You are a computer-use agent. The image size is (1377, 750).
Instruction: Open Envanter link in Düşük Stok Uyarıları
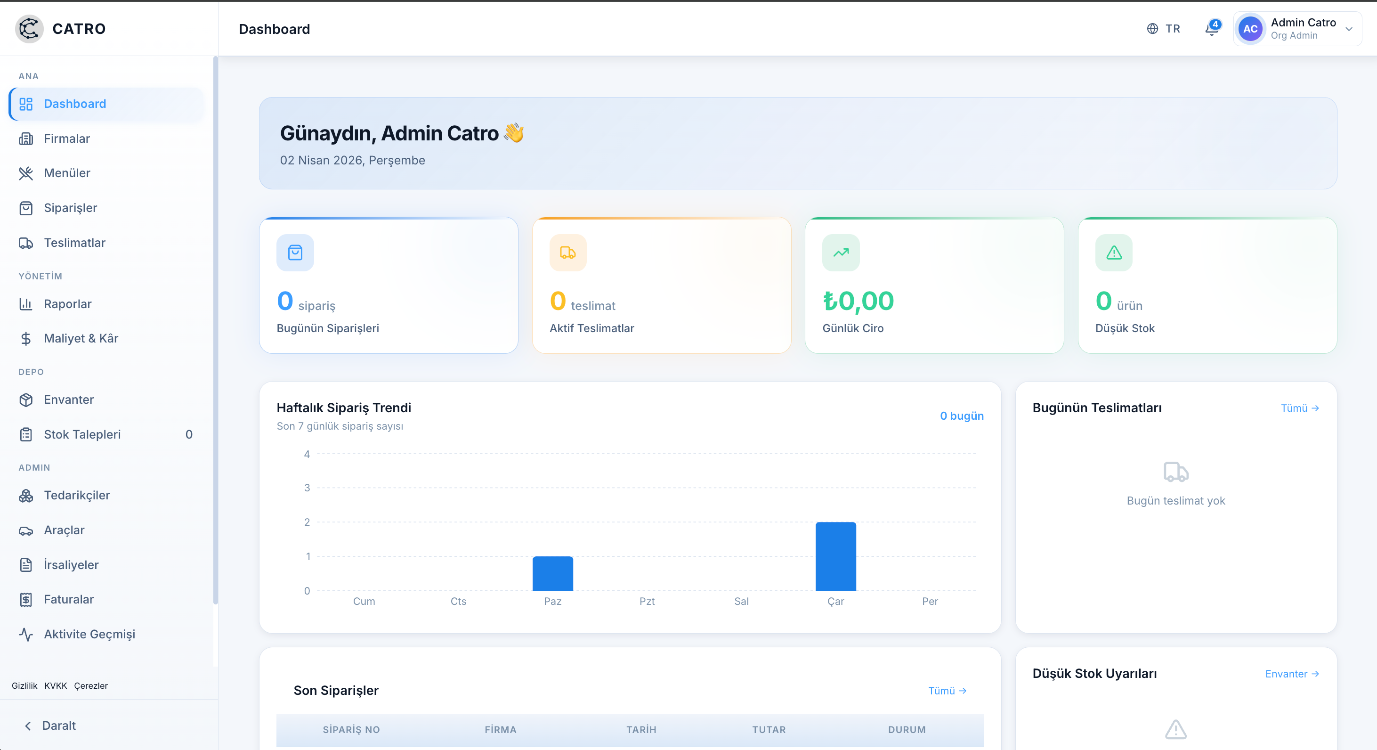click(x=1292, y=674)
